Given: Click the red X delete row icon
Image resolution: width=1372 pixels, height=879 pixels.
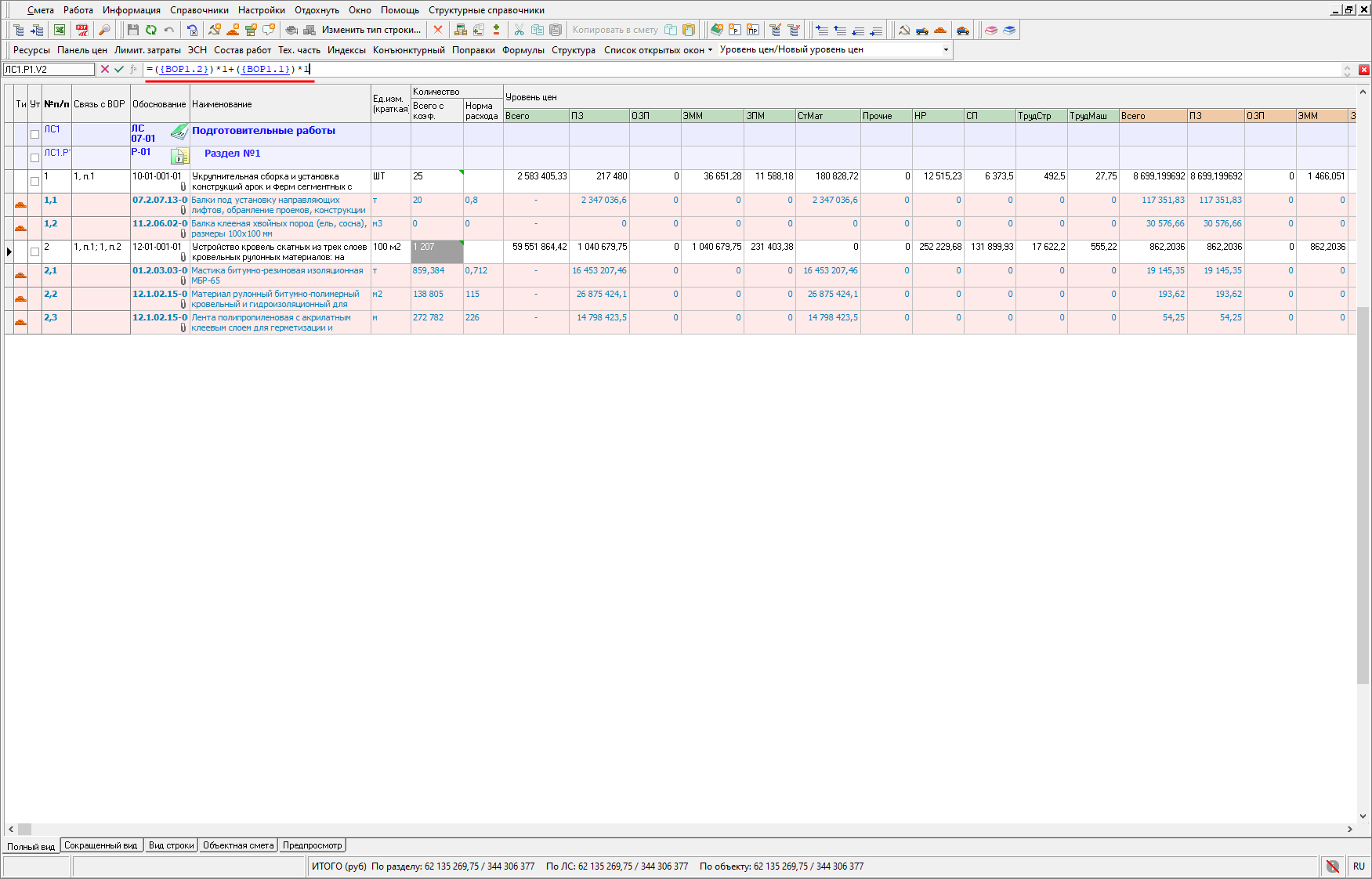Looking at the screenshot, I should [x=438, y=30].
